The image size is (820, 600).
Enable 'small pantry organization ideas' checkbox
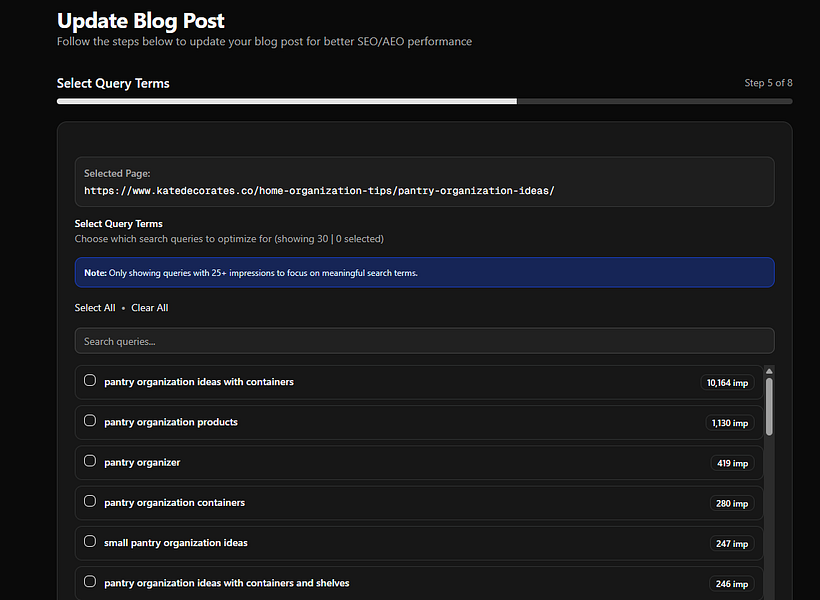coord(90,541)
